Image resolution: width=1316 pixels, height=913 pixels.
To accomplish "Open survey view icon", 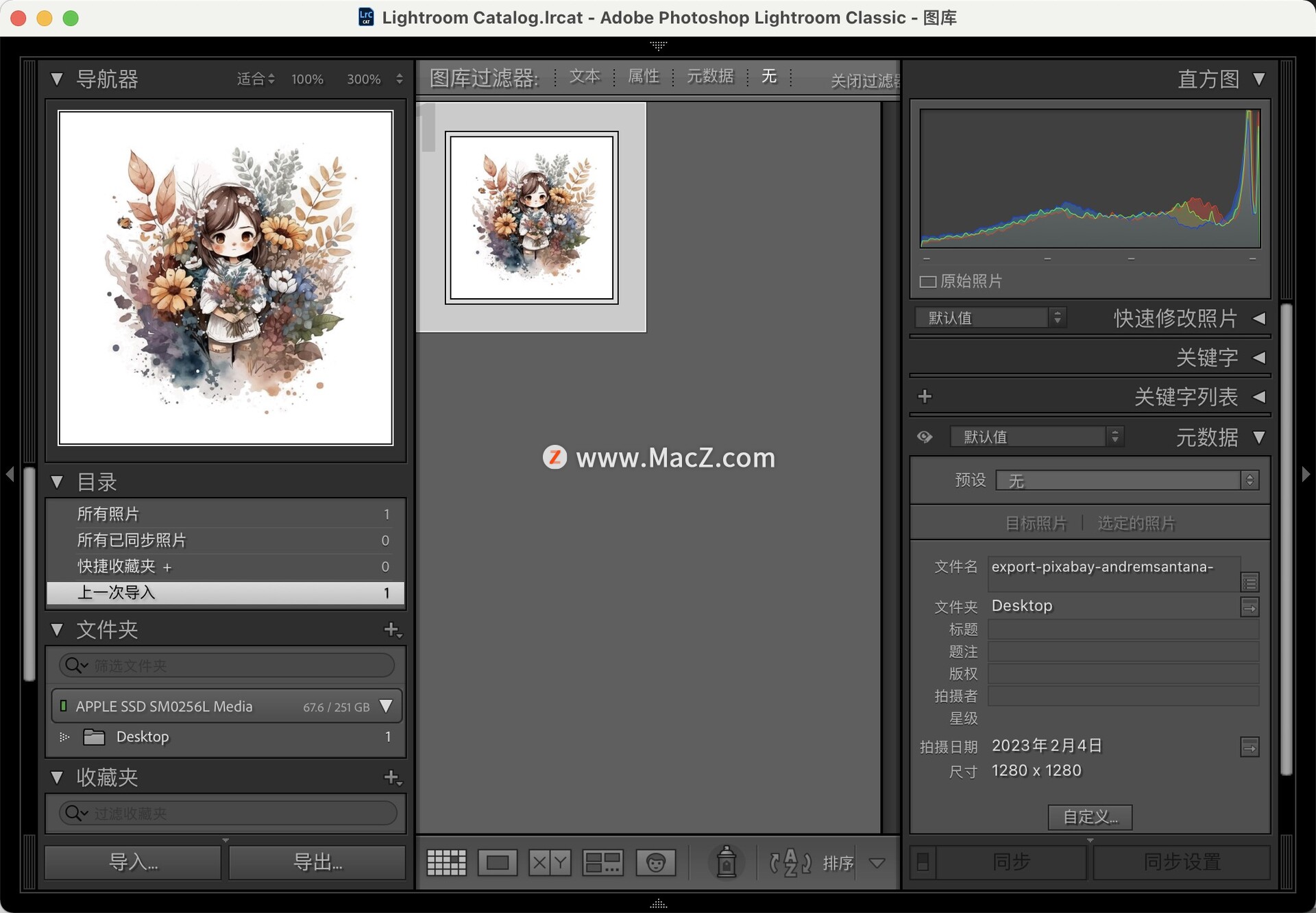I will coord(602,862).
